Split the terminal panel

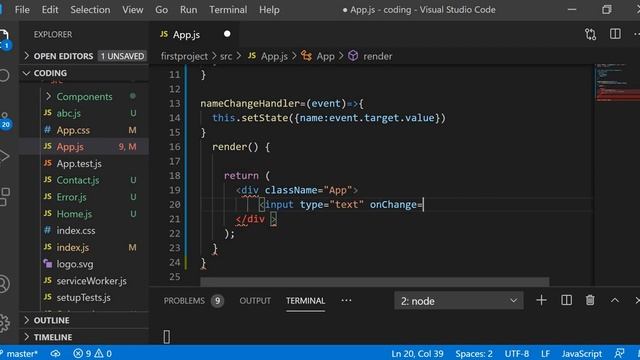click(567, 300)
